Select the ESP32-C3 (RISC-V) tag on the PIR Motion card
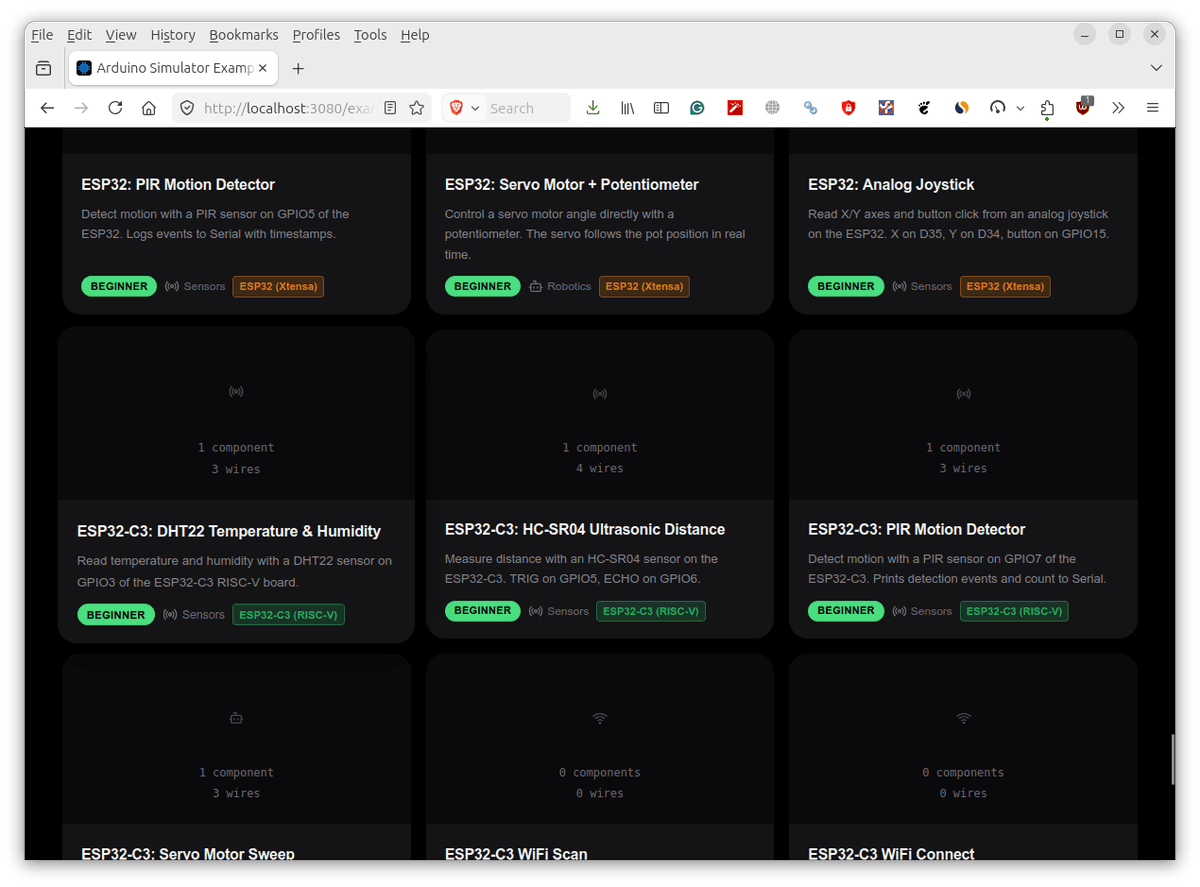The image size is (1200, 887). click(1014, 611)
